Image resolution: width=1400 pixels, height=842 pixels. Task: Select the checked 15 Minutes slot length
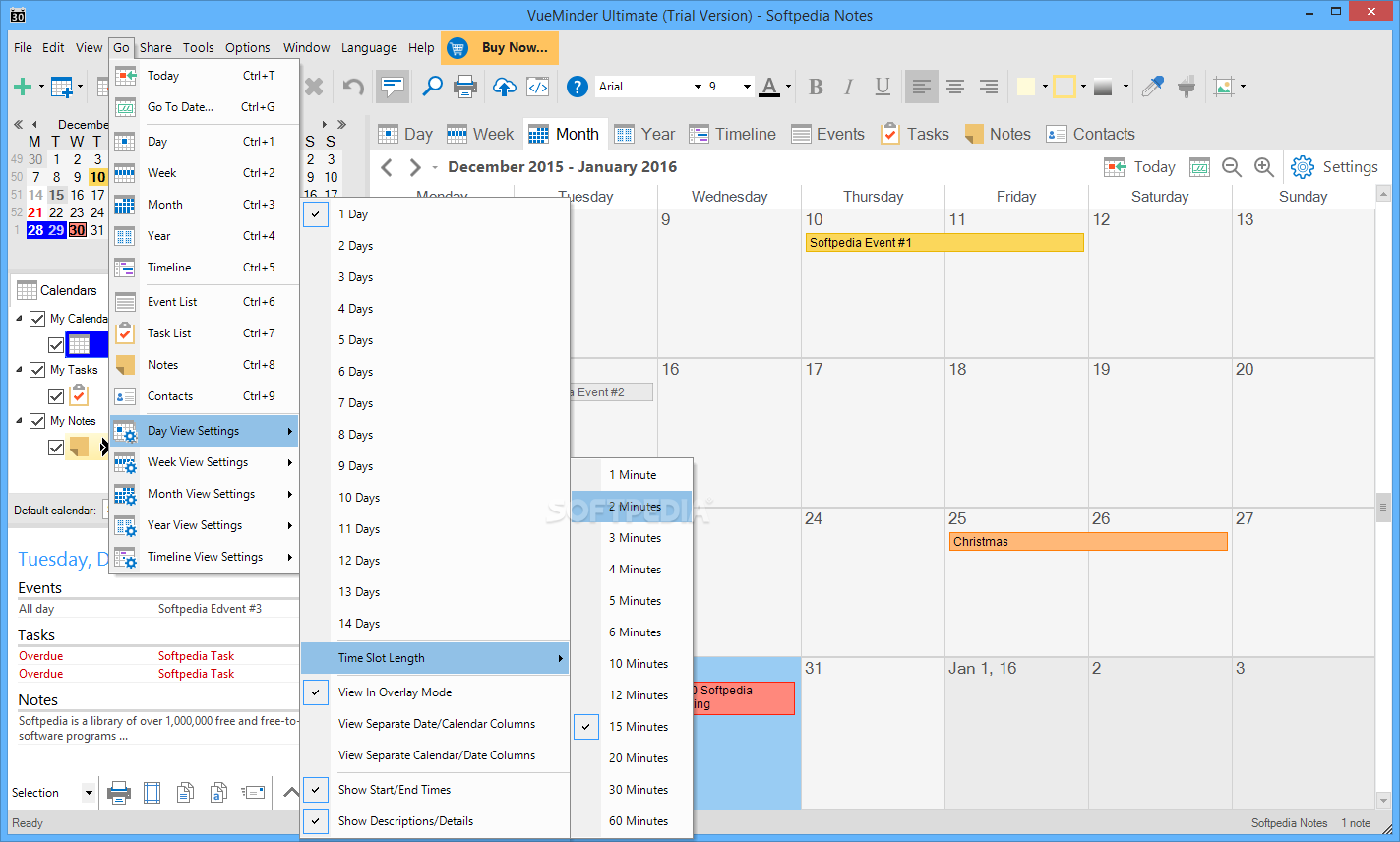tap(633, 727)
